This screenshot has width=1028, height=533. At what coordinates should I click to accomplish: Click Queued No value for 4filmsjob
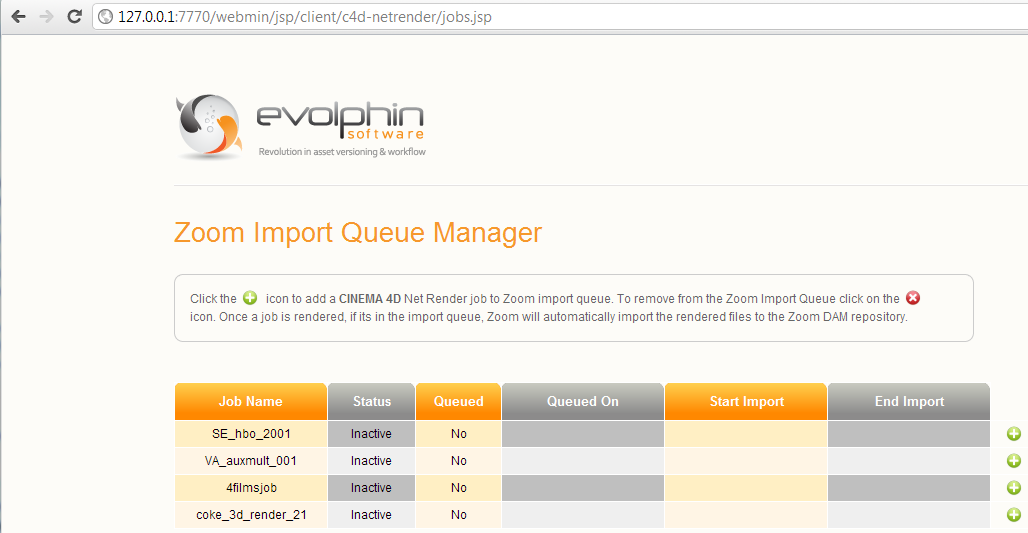458,488
